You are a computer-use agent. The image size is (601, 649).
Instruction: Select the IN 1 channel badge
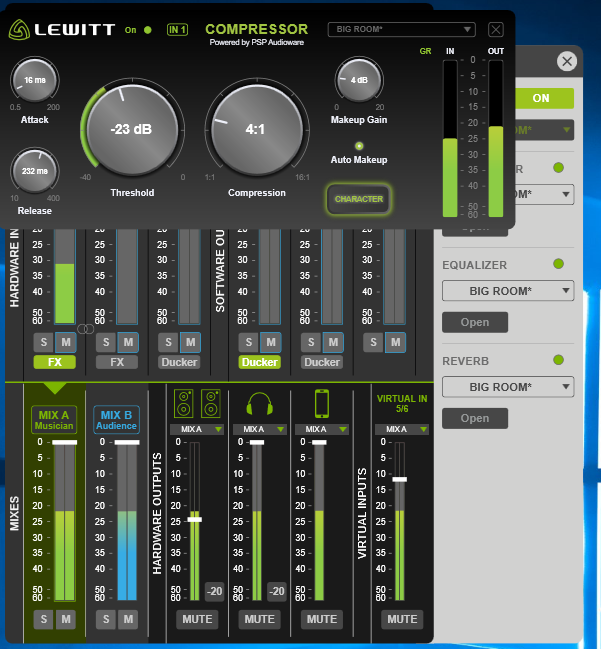coord(177,29)
